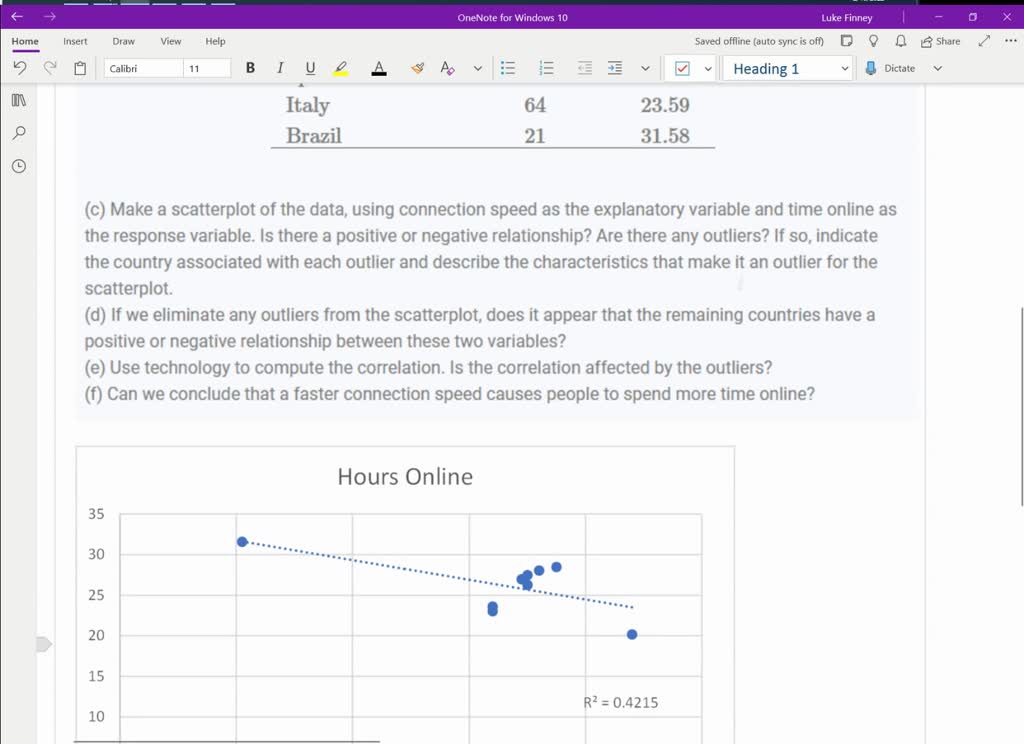Screen dimensions: 1024x744
Task: Click the underline button
Action: click(310, 68)
